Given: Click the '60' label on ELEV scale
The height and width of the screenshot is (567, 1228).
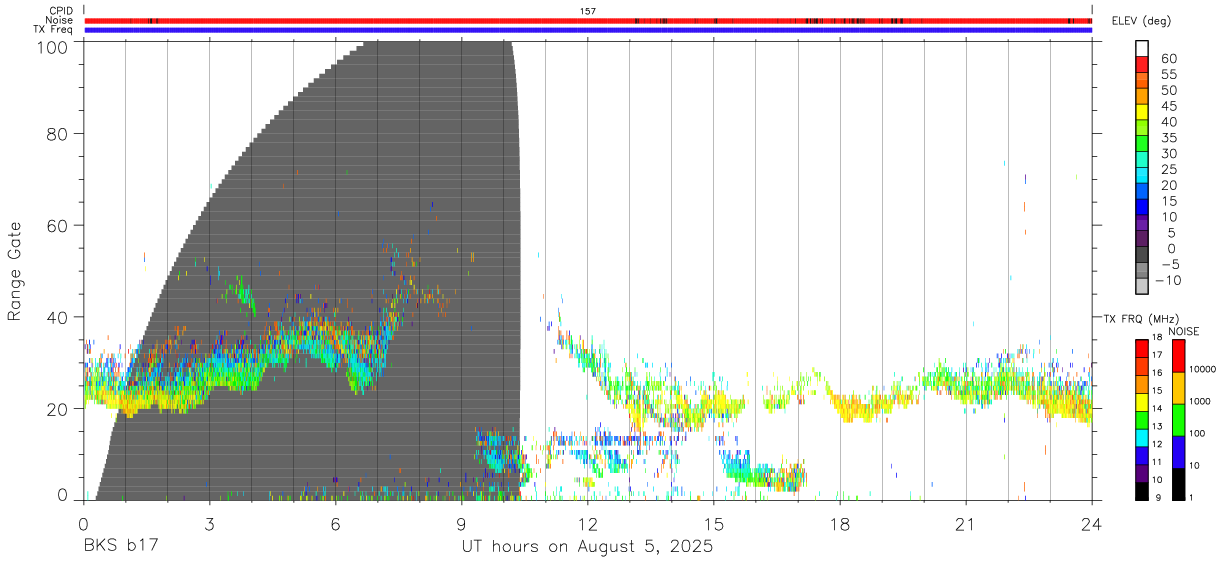Looking at the screenshot, I should pos(1168,59).
